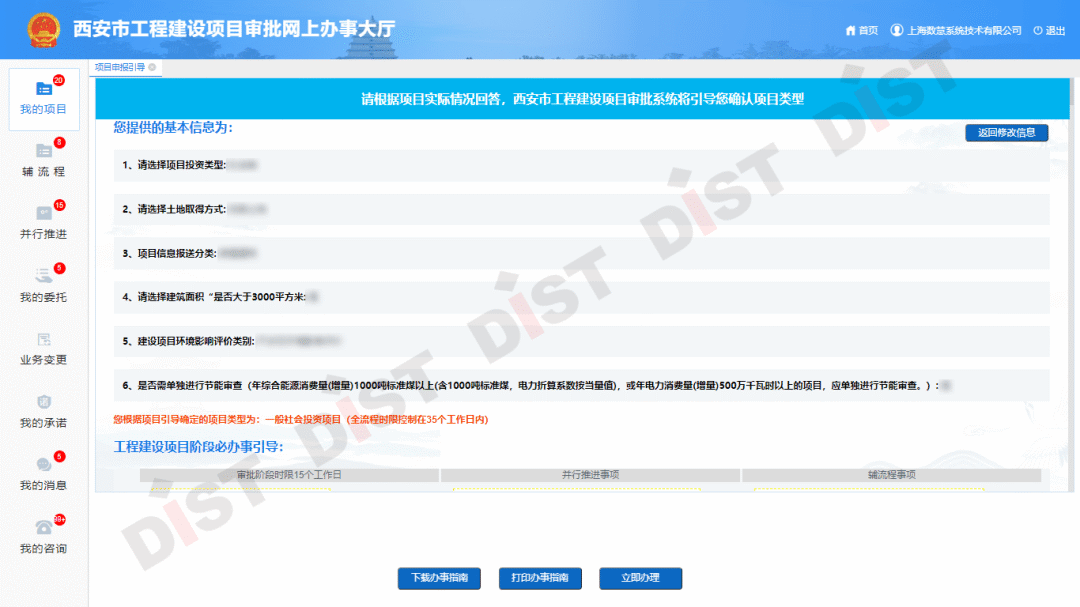Click the 返回修改信息 button
The height and width of the screenshot is (607, 1080).
pos(1006,133)
